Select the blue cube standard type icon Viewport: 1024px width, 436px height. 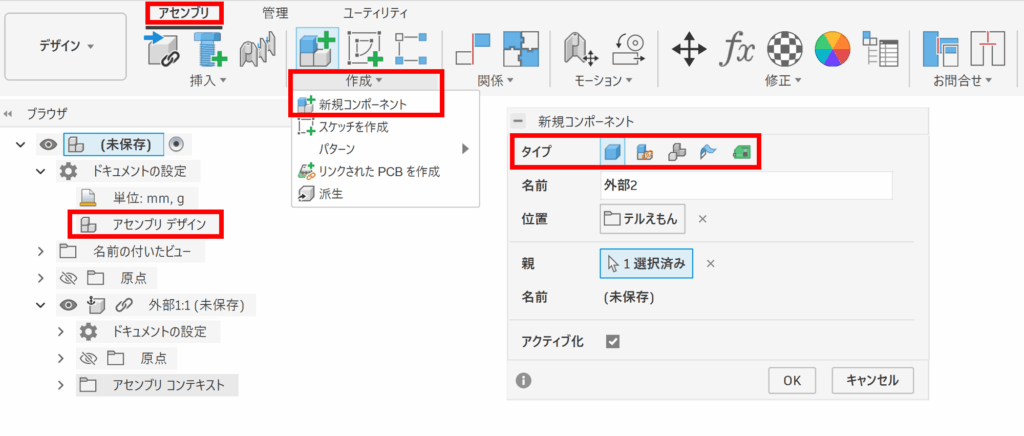[x=612, y=153]
